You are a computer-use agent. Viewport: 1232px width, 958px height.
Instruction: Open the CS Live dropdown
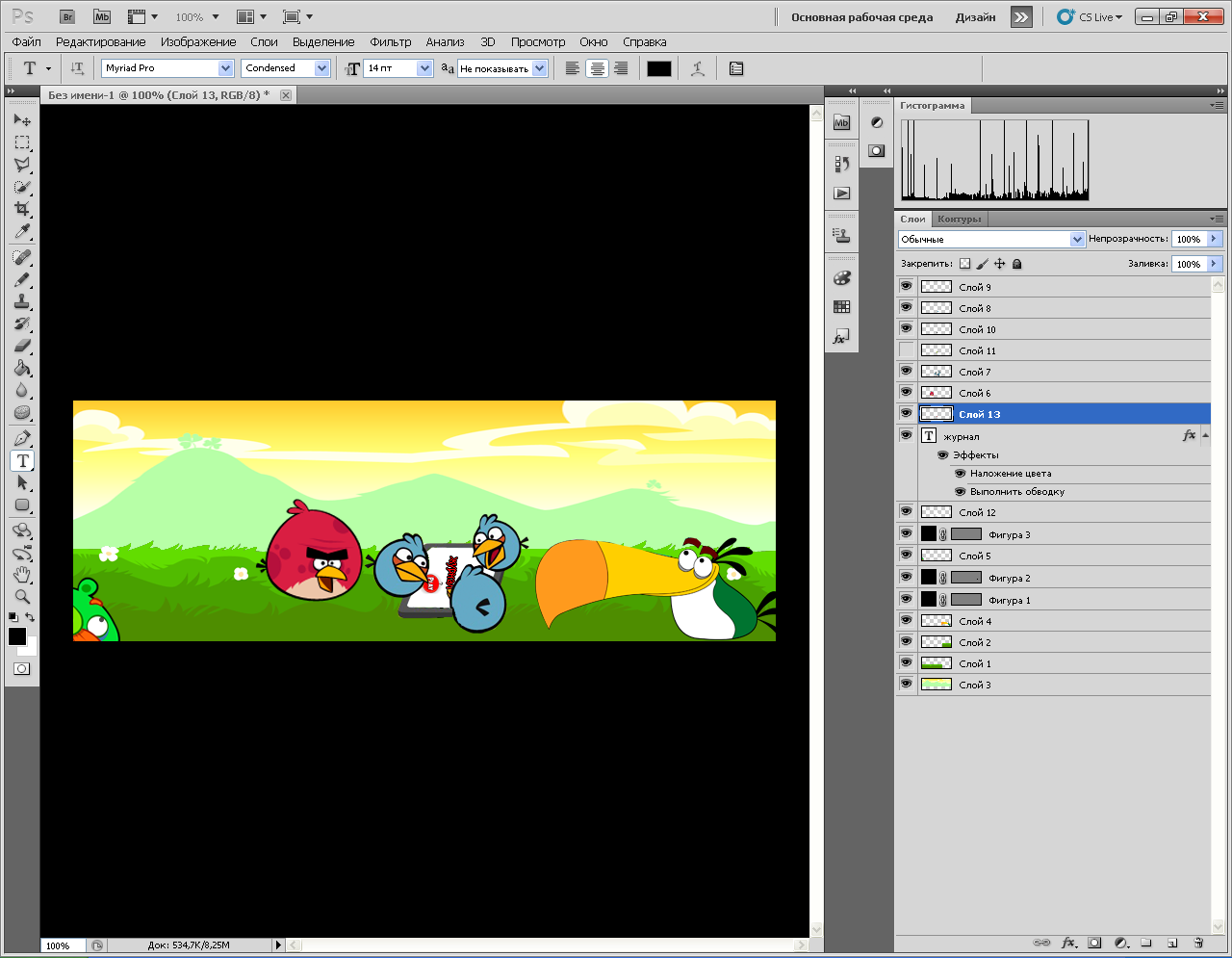(1090, 16)
